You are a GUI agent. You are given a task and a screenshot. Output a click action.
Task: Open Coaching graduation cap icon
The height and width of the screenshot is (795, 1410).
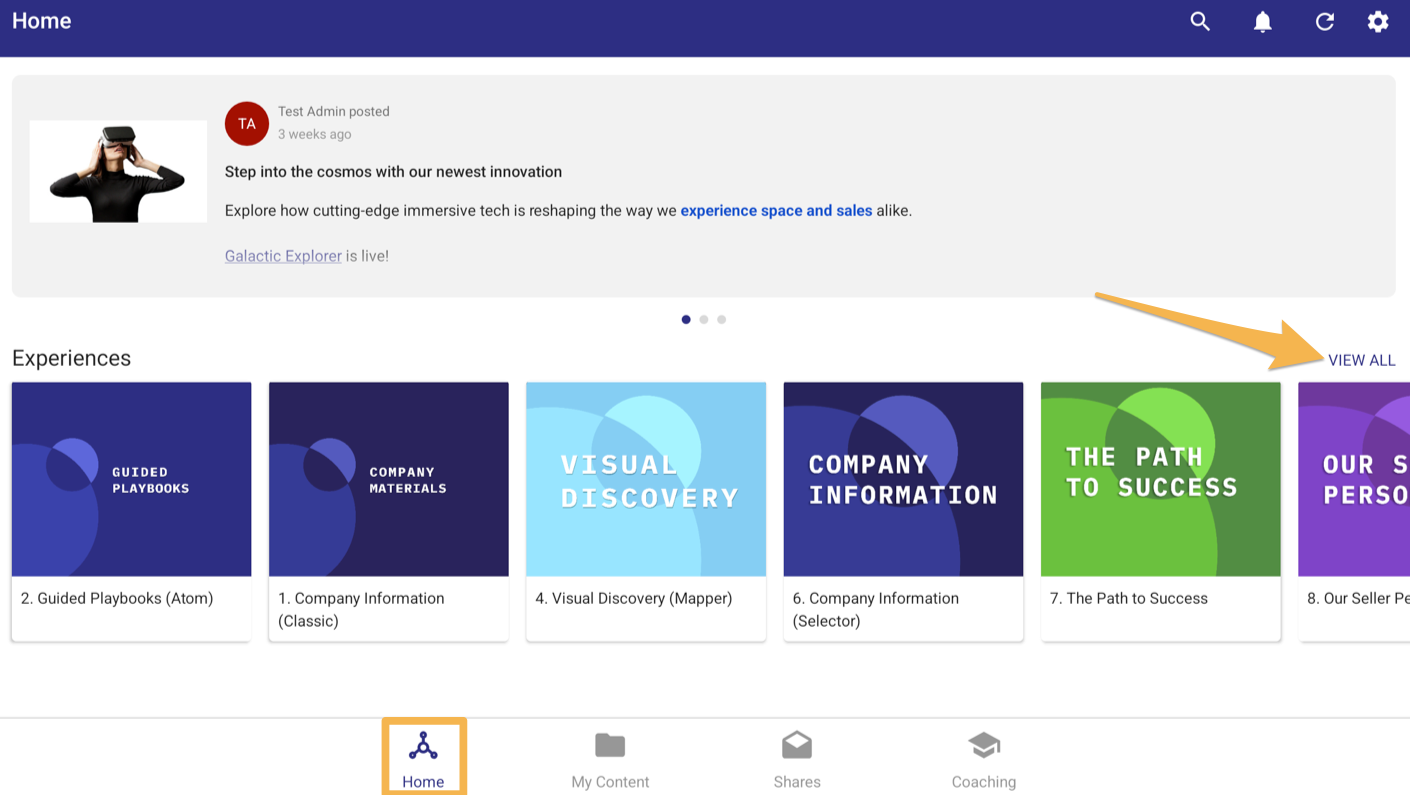coord(984,746)
